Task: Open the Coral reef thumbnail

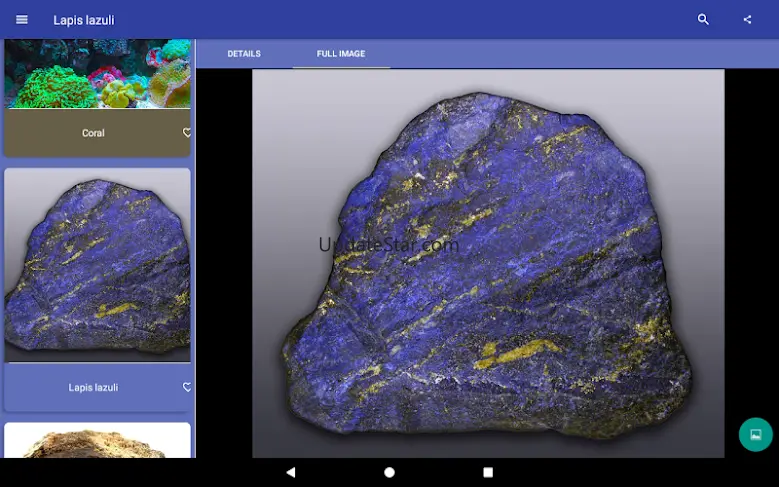Action: tap(97, 74)
